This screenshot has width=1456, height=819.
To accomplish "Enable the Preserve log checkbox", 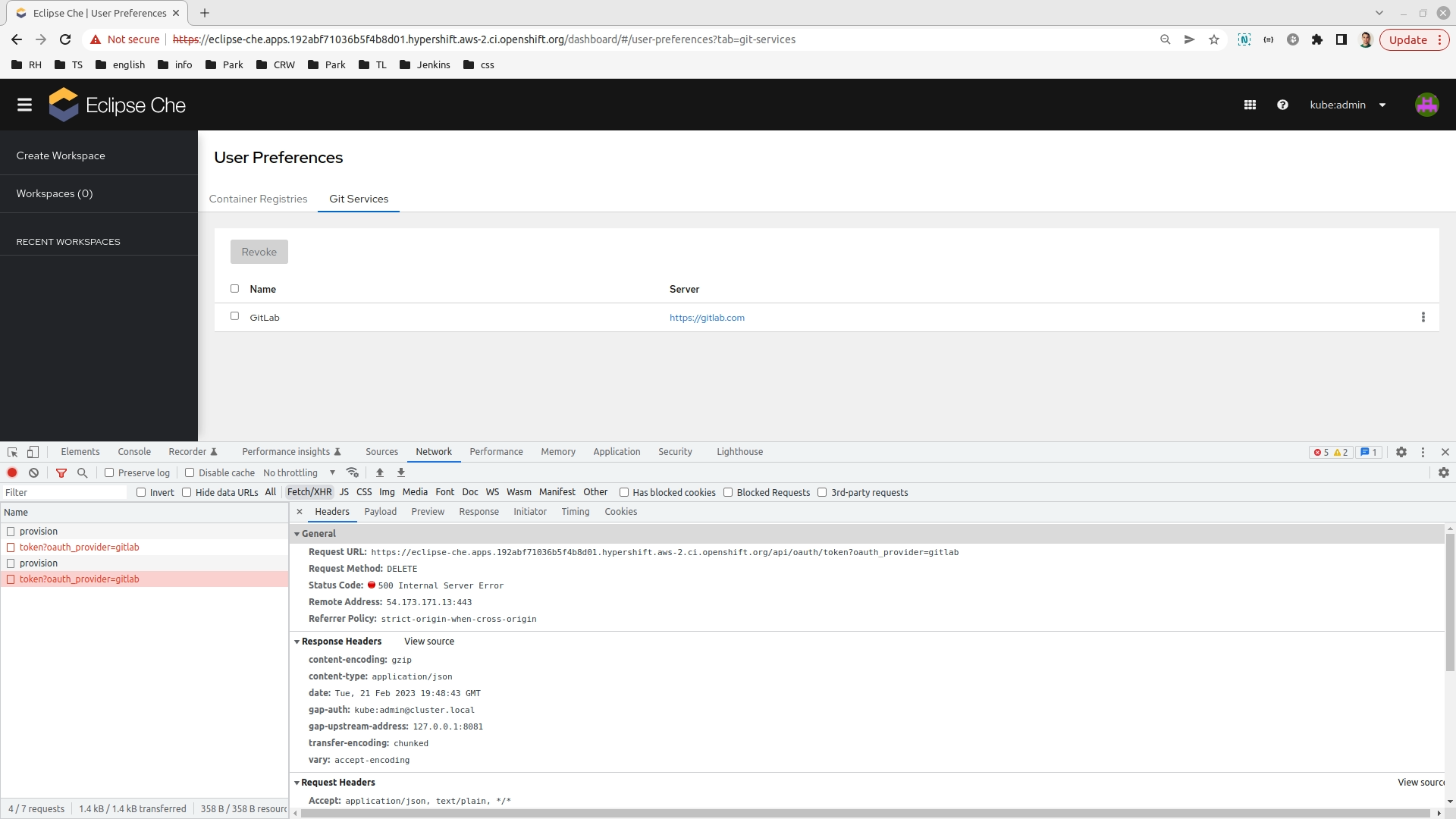I will tap(110, 472).
